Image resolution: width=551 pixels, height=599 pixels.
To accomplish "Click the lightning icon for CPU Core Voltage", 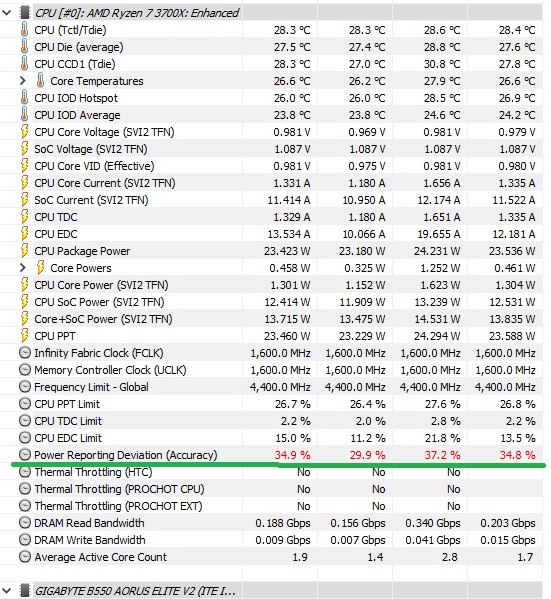I will pyautogui.click(x=24, y=132).
